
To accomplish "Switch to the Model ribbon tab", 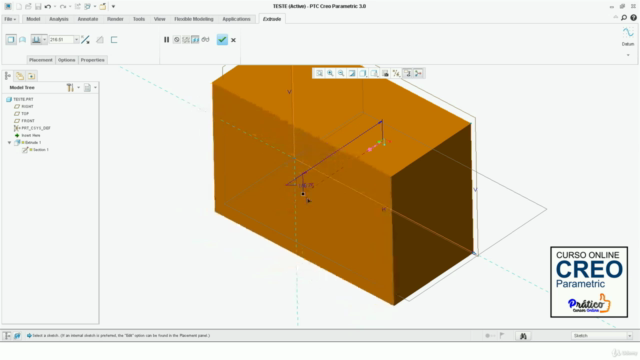I will [x=33, y=19].
